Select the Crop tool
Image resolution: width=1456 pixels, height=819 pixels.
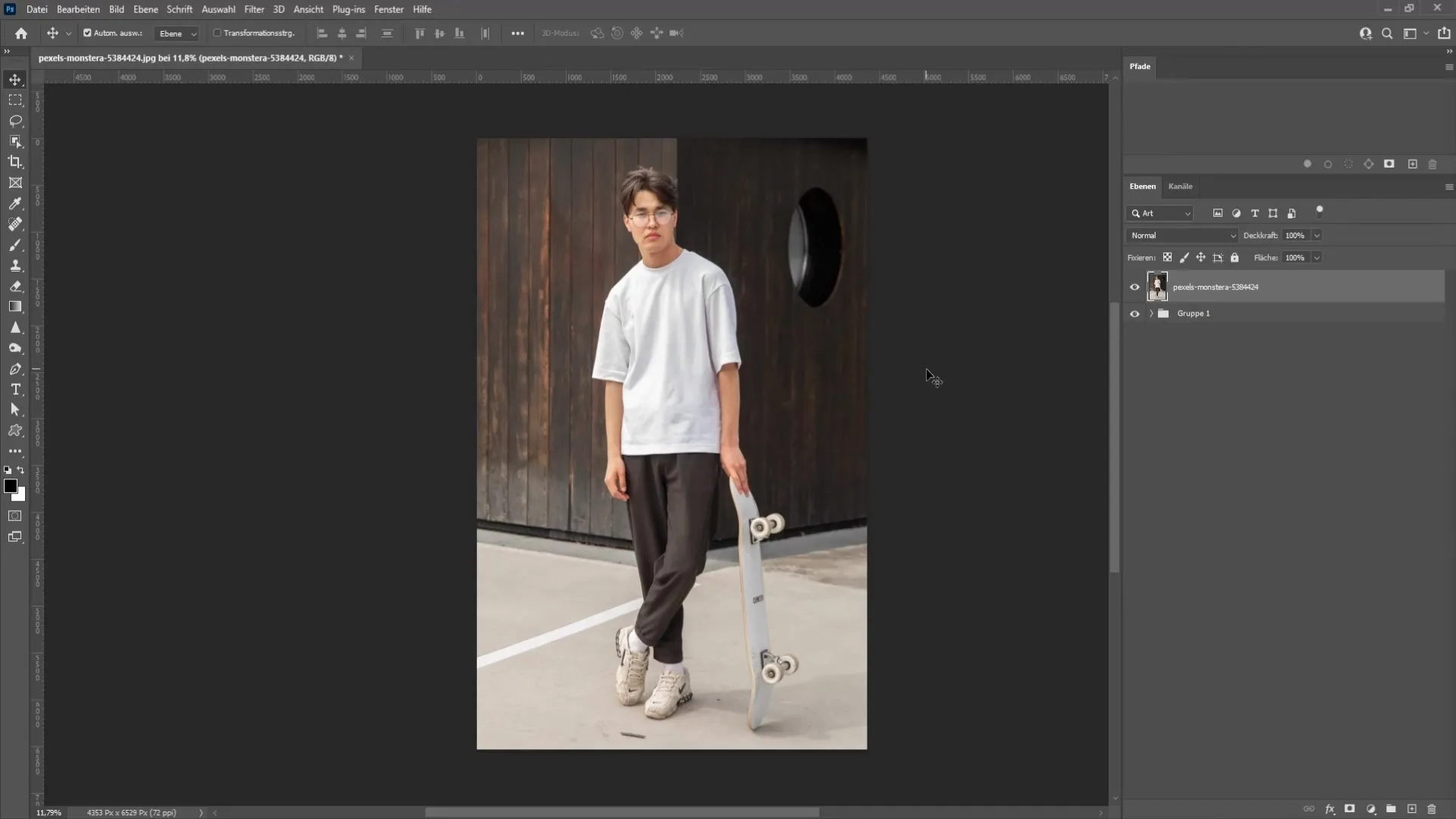coord(15,162)
